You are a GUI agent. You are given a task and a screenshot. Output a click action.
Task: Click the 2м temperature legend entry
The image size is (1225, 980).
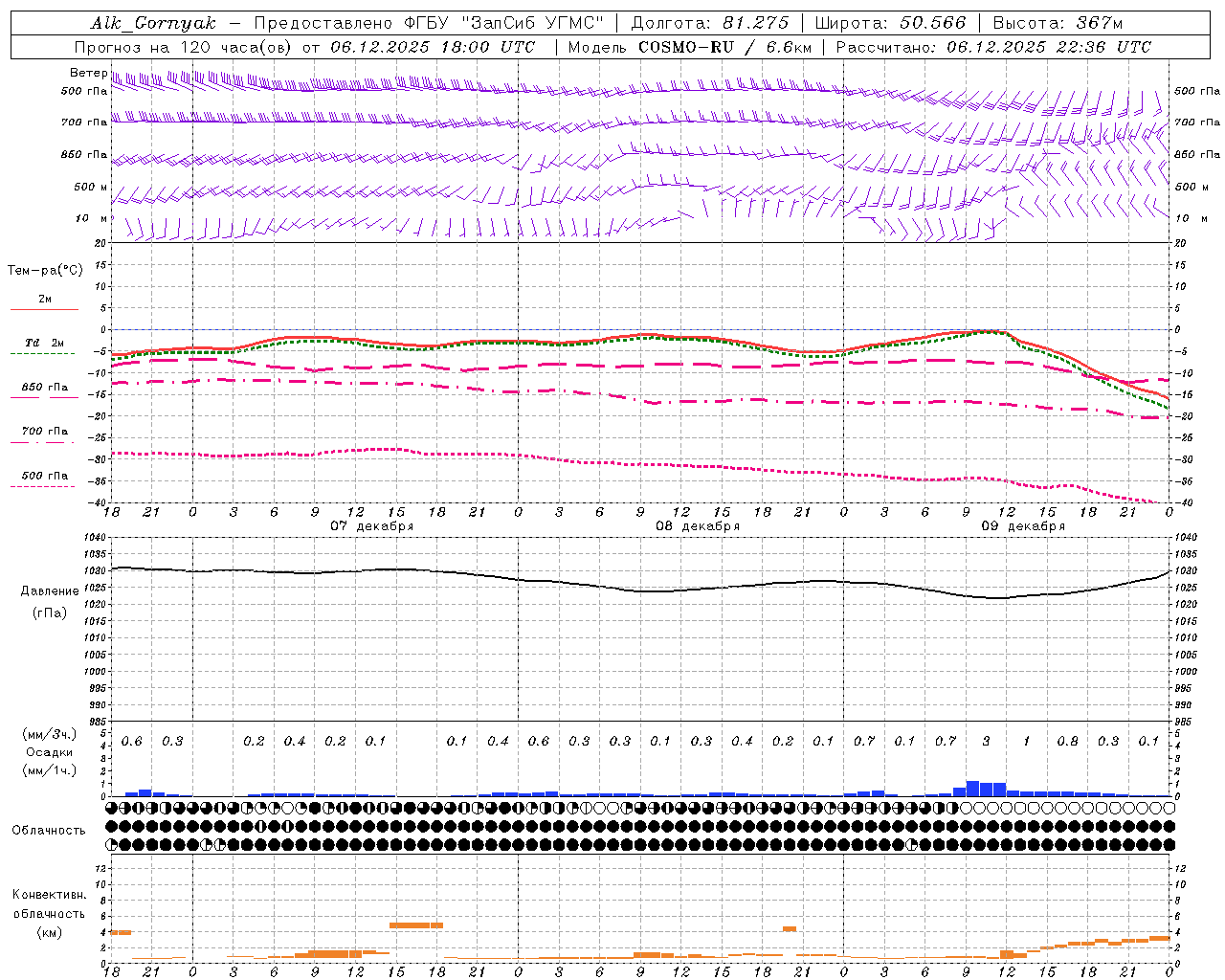coord(45,300)
